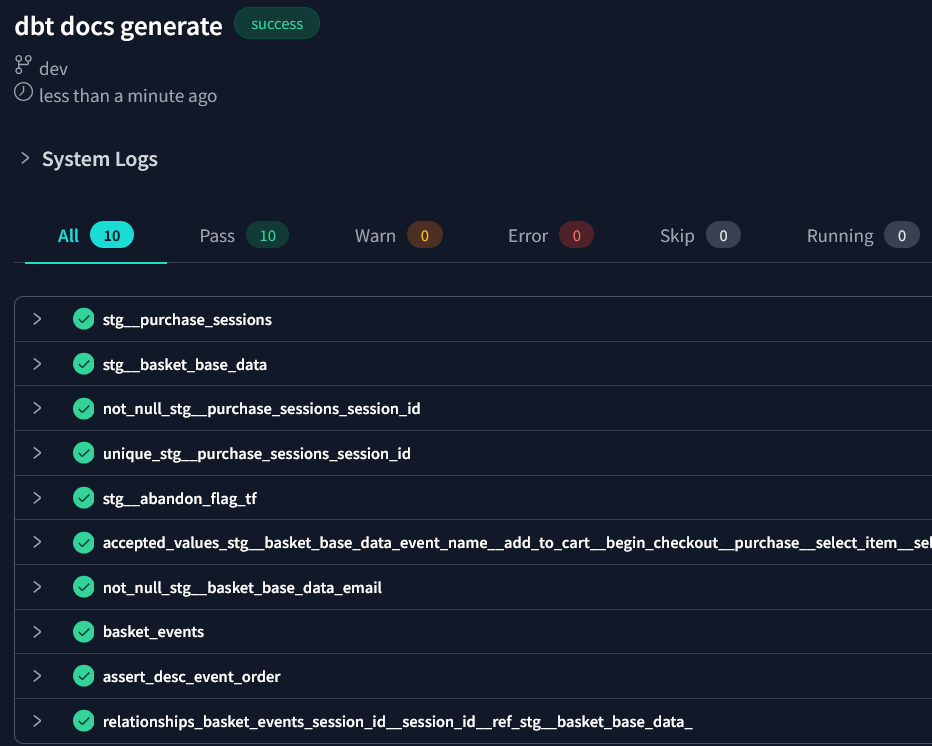Click the unique_stg__purchase_sessions_session_id text
The image size is (932, 746).
coord(257,454)
